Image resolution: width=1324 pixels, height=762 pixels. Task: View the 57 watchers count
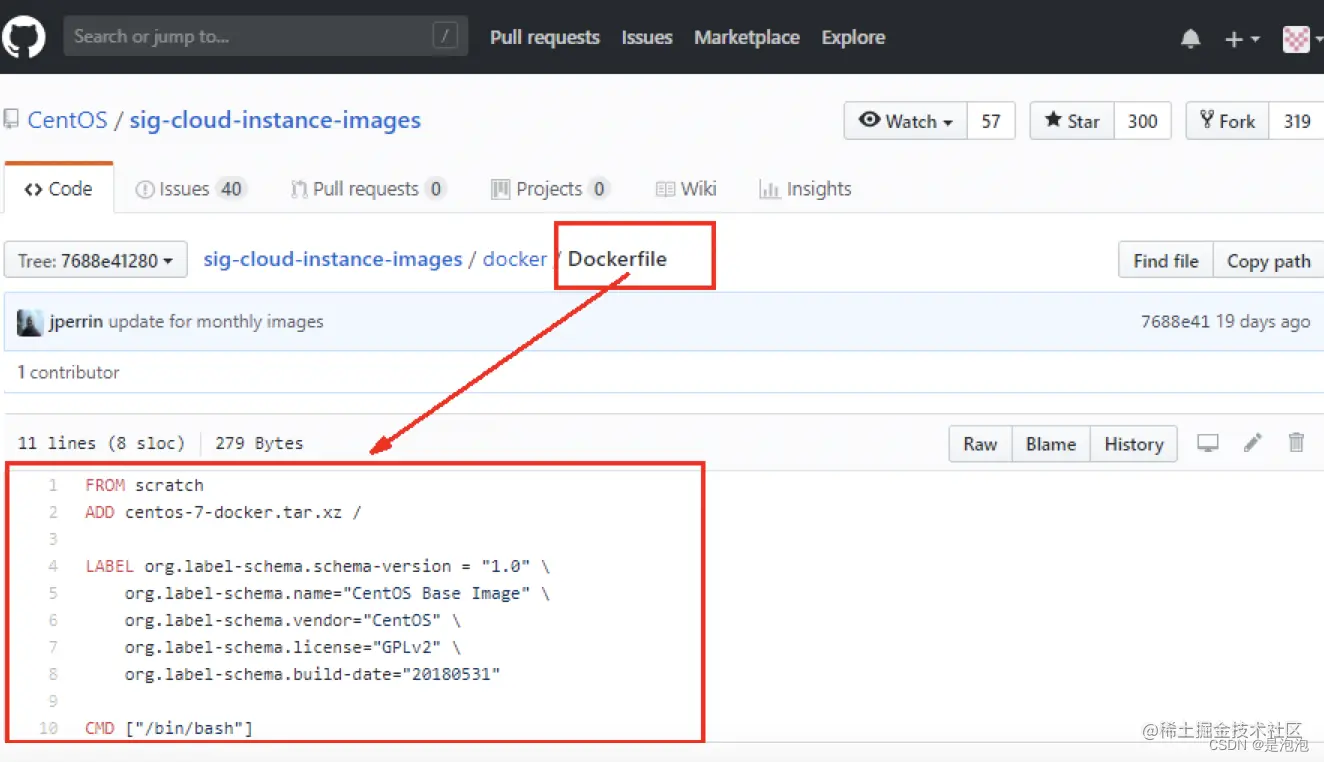point(991,121)
